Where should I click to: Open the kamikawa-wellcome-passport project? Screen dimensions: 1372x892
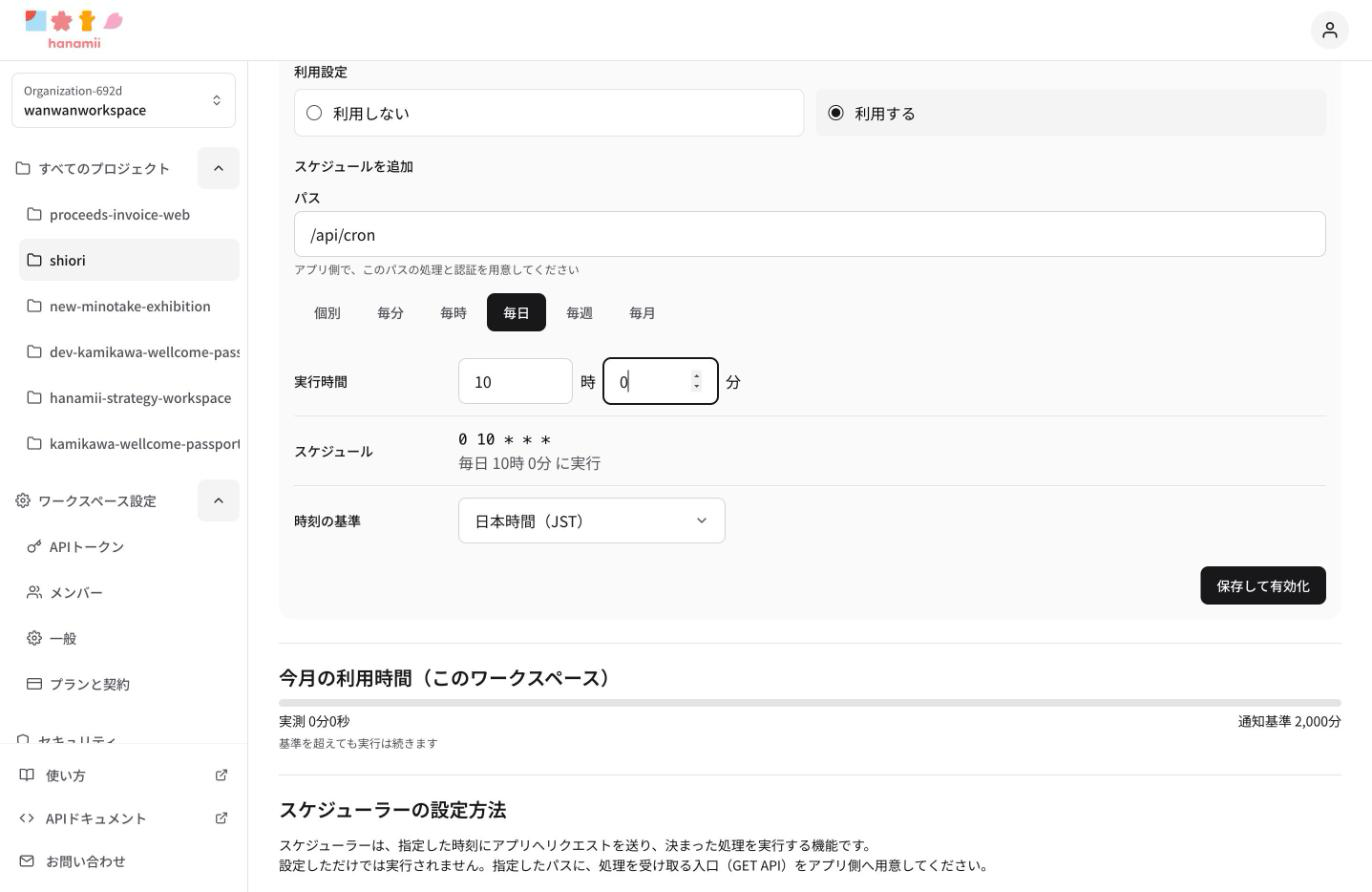point(129,444)
